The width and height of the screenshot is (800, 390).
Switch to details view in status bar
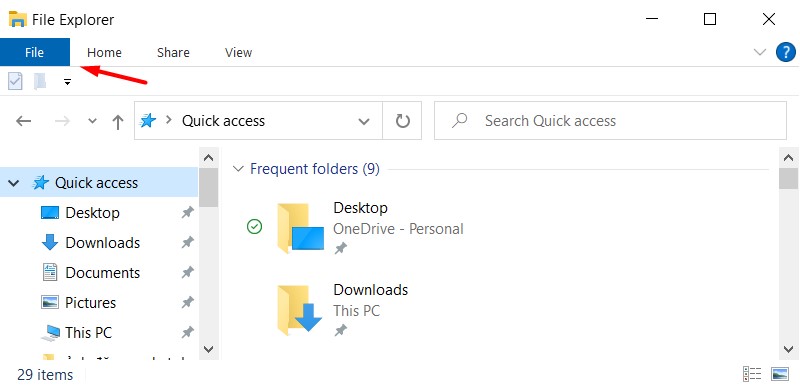coord(752,374)
